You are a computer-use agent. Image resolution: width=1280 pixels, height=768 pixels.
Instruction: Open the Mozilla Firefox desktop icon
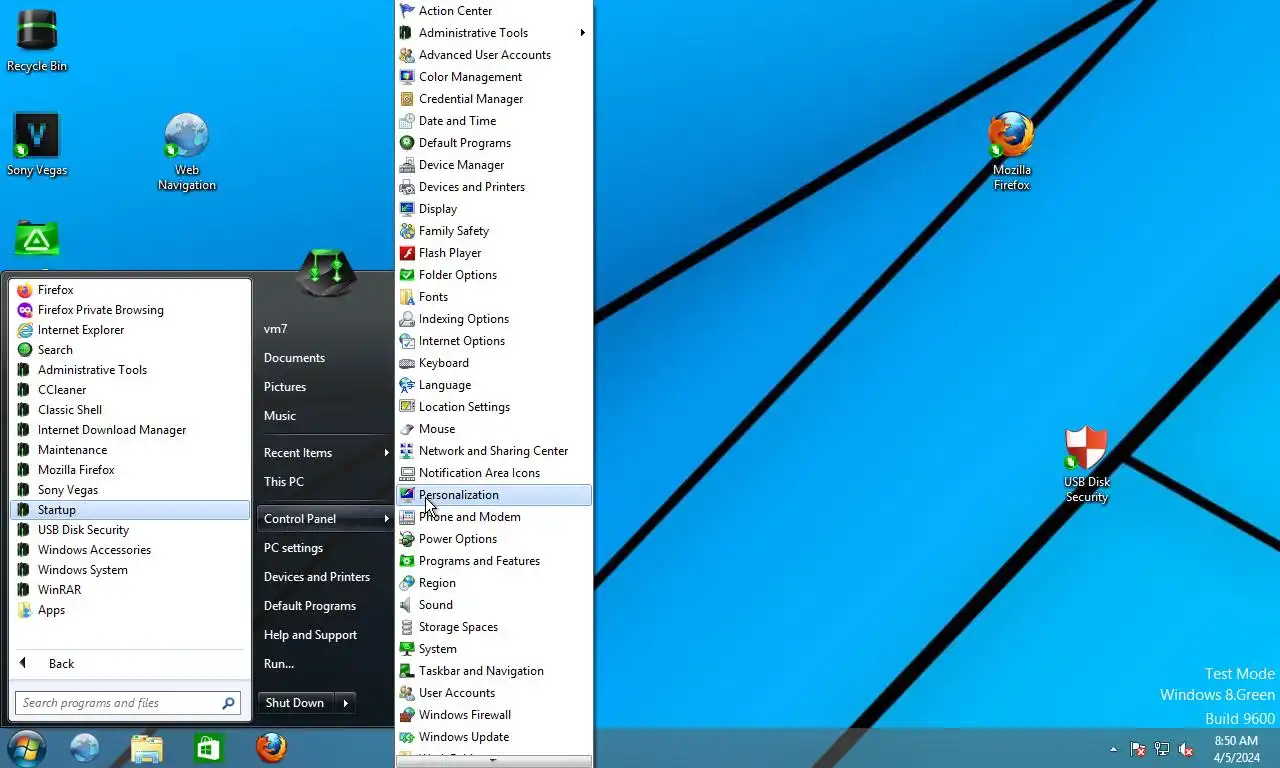click(1011, 152)
